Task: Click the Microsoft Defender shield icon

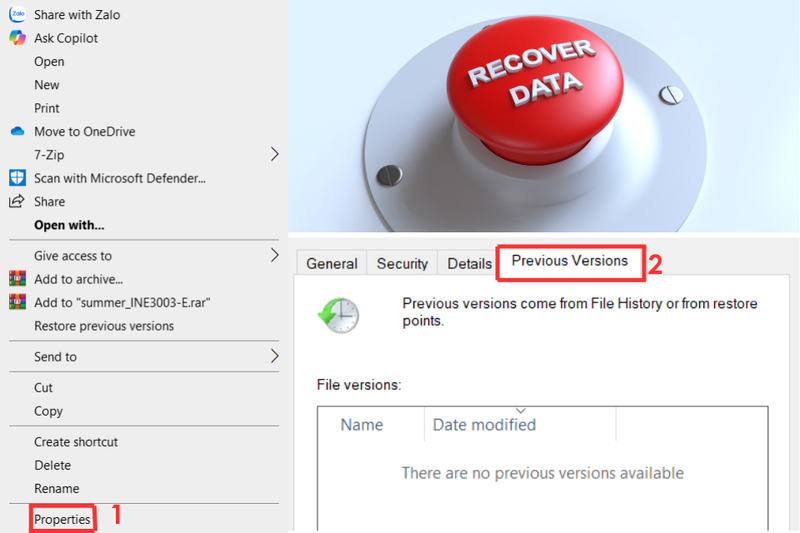Action: [17, 177]
